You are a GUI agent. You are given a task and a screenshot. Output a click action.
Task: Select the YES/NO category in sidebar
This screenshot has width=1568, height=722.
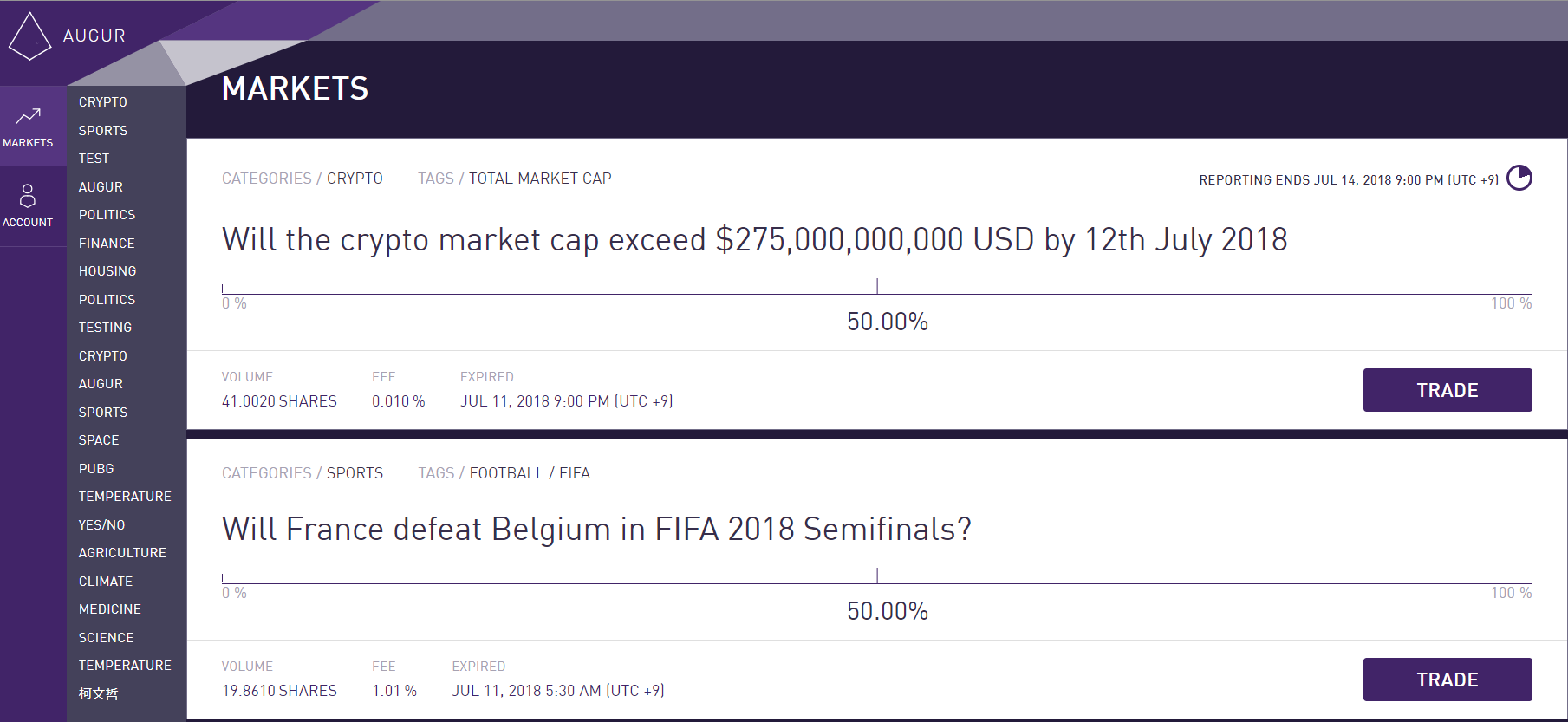pos(101,525)
